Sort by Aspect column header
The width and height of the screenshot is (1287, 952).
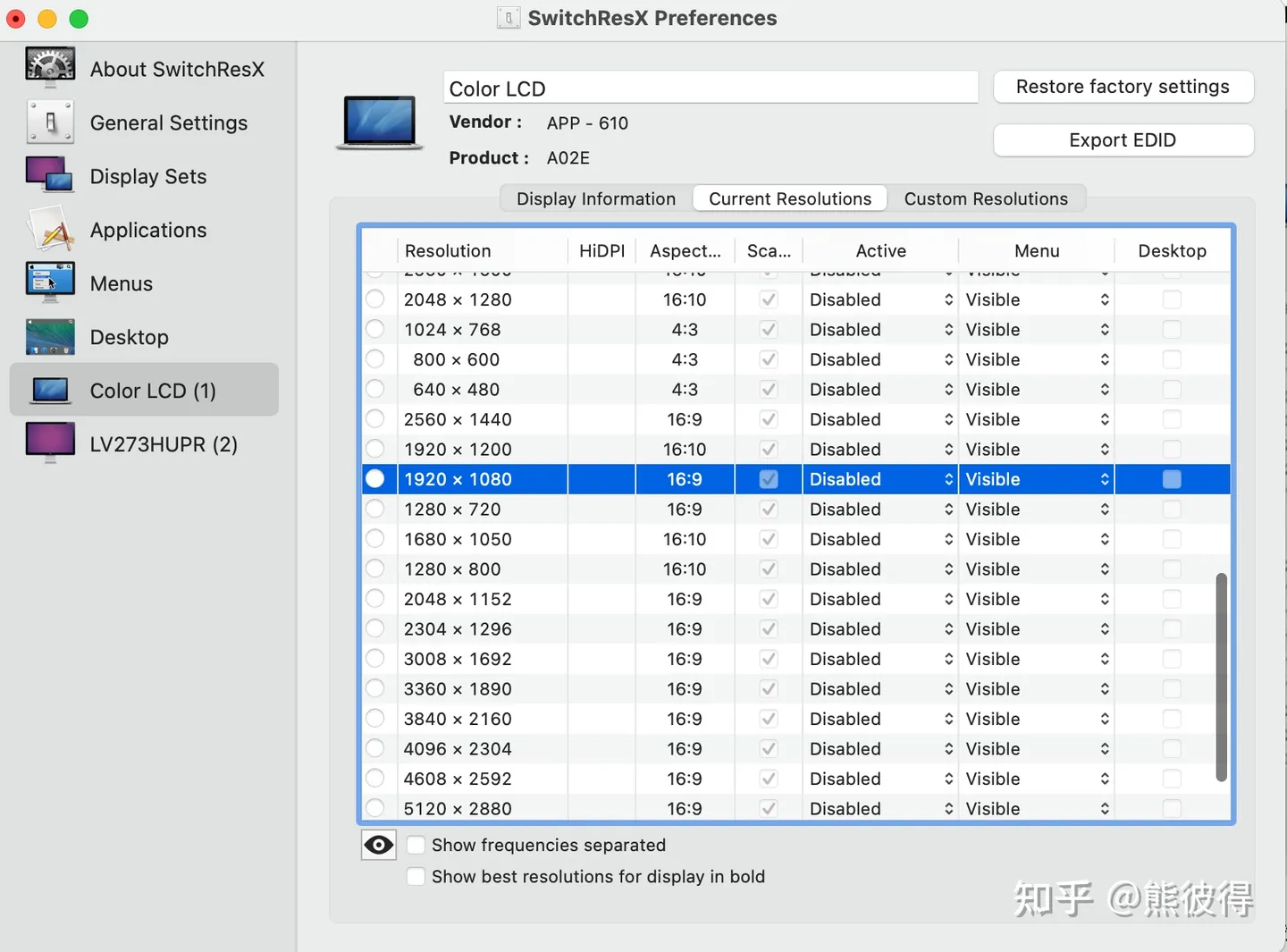click(x=686, y=251)
